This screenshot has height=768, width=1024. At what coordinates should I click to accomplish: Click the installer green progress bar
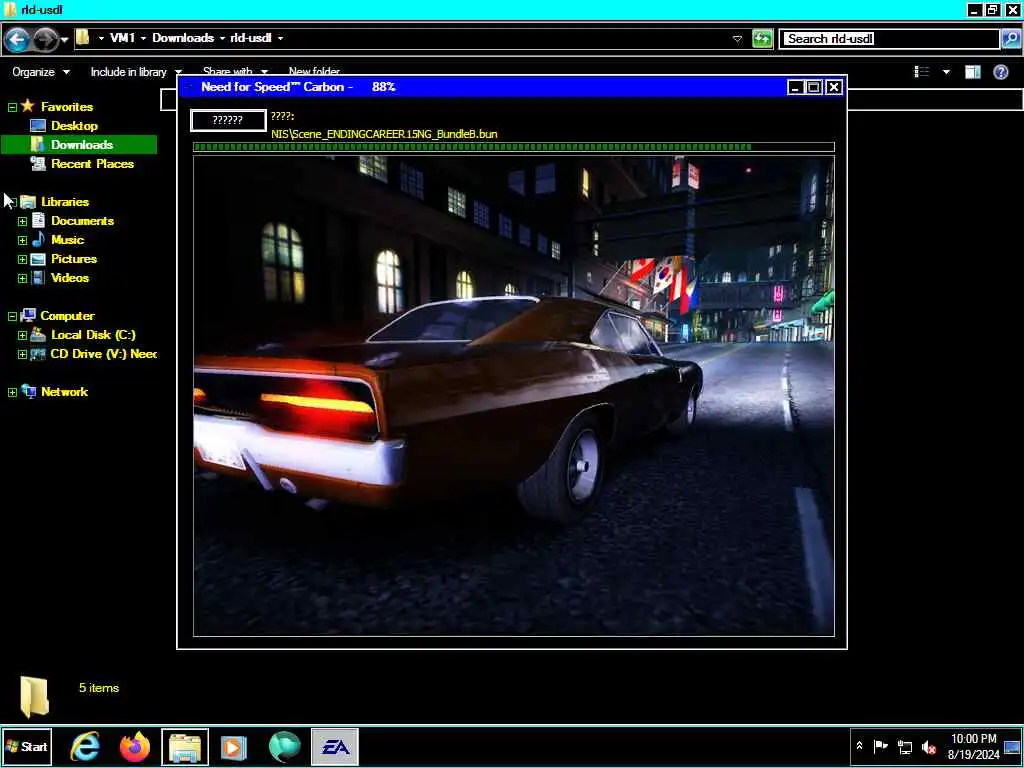tap(514, 147)
